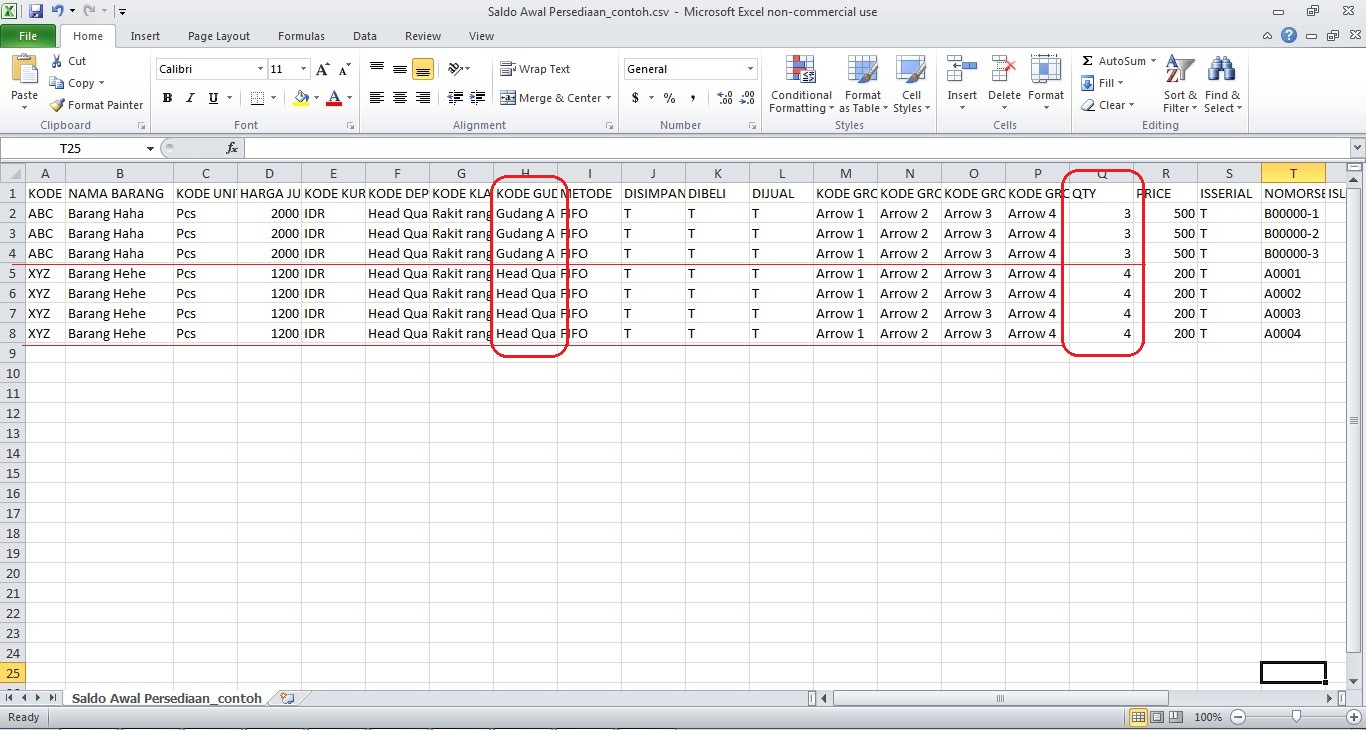1366x730 pixels.
Task: Click the Name Box showing T25
Action: click(71, 148)
